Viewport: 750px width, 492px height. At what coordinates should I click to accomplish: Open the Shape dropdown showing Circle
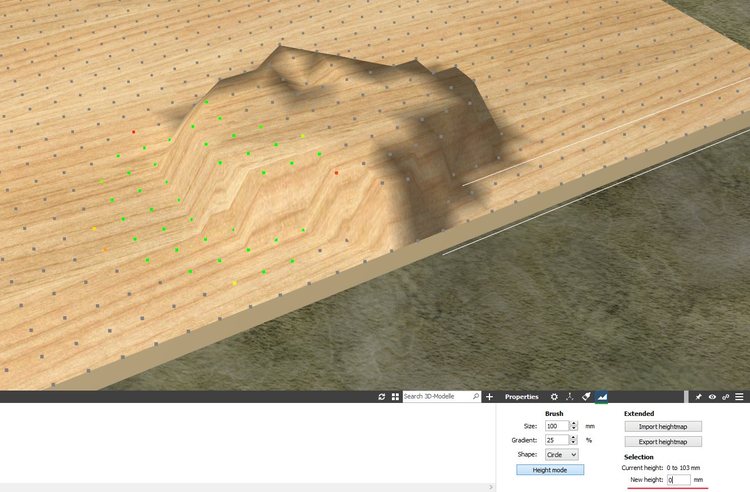562,455
